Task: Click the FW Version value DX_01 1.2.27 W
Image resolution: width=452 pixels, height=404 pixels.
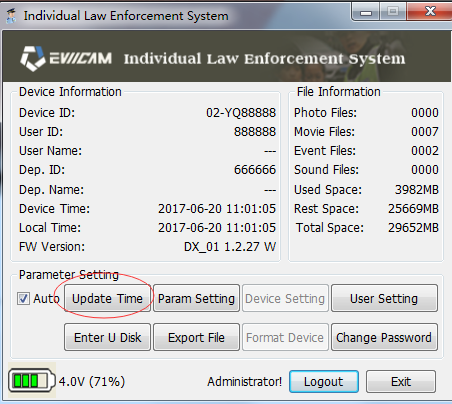Action: point(230,247)
